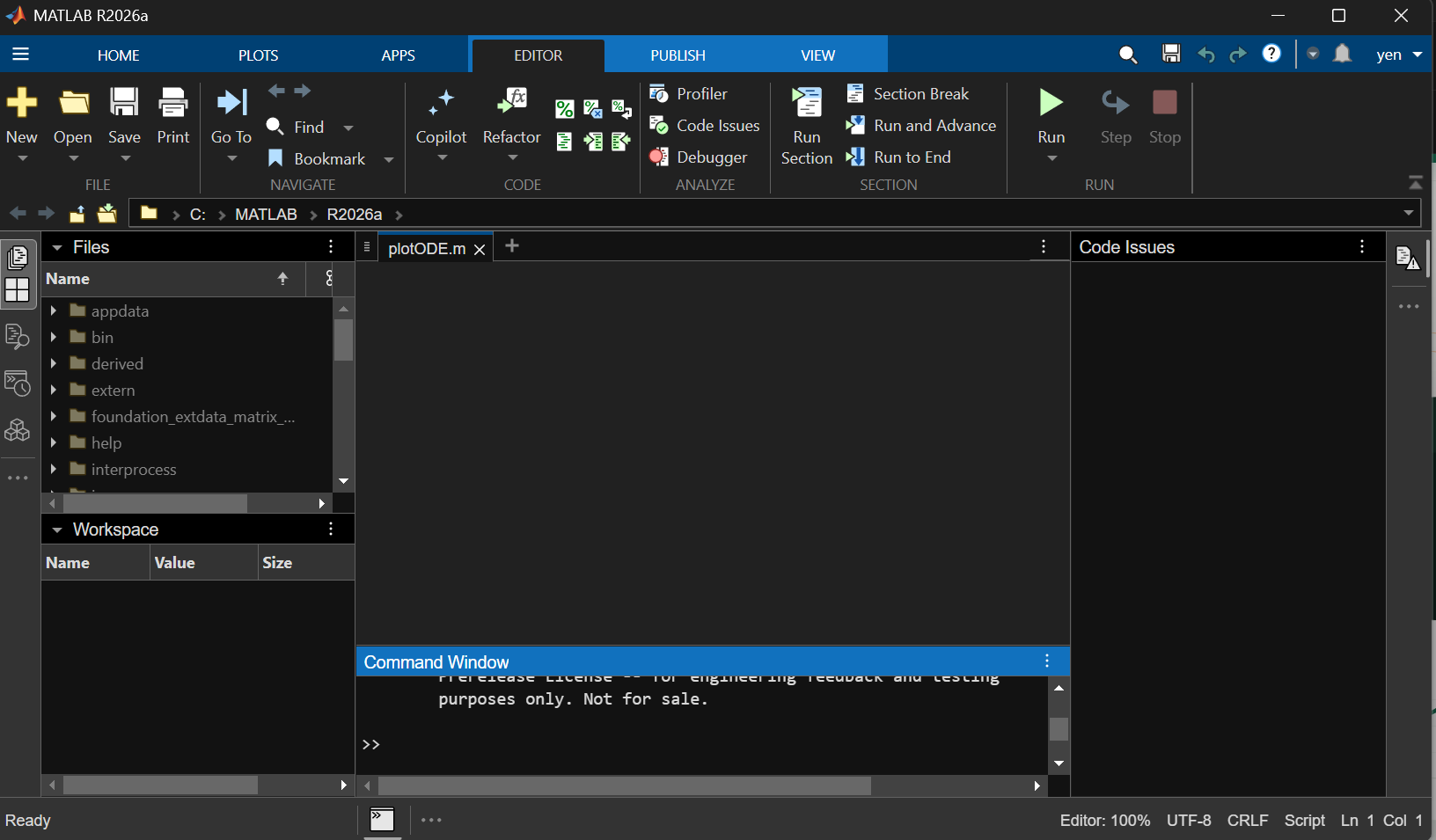Open the yen user account dropdown

coord(1399,55)
